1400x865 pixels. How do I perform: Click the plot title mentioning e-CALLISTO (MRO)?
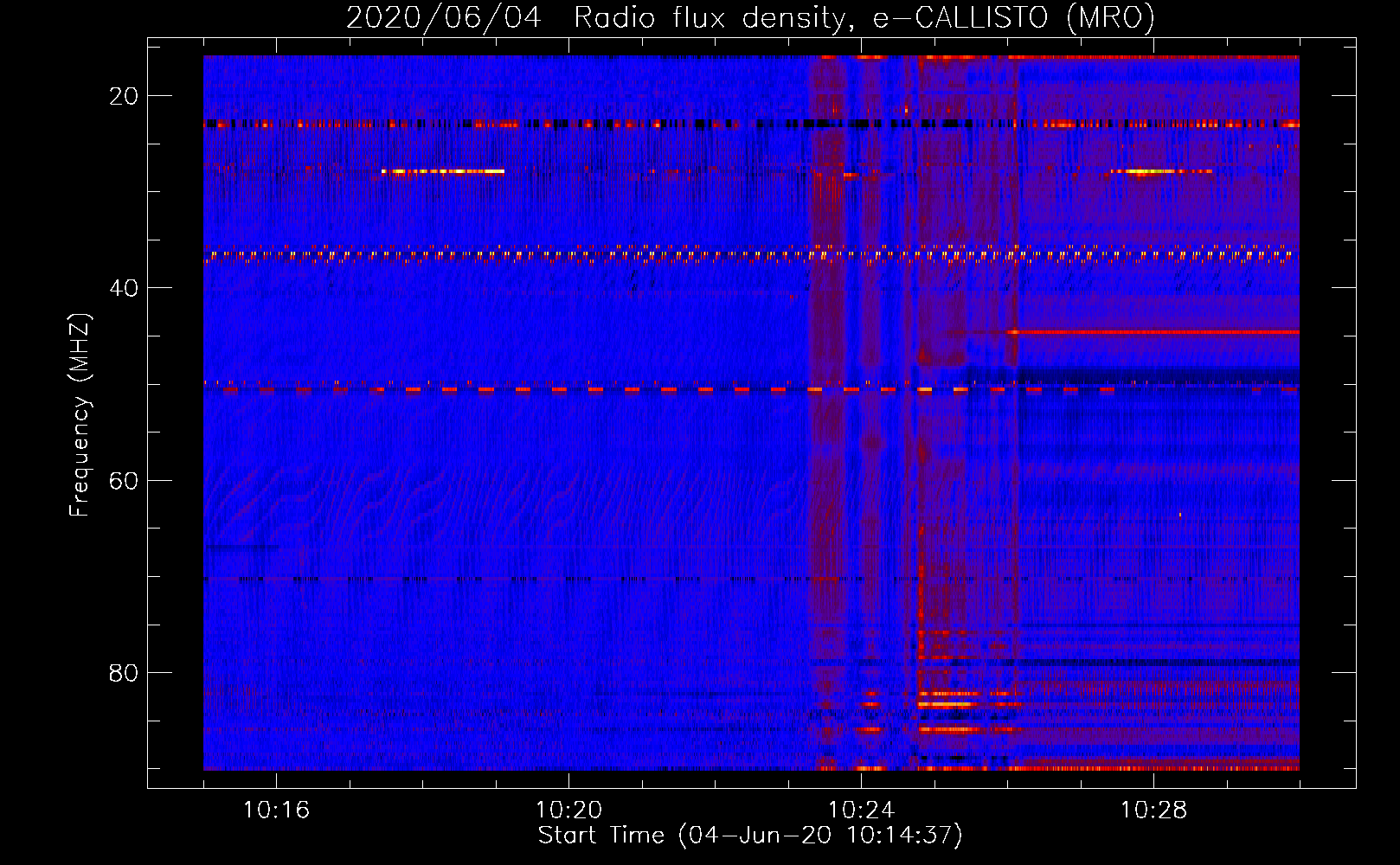(x=750, y=17)
